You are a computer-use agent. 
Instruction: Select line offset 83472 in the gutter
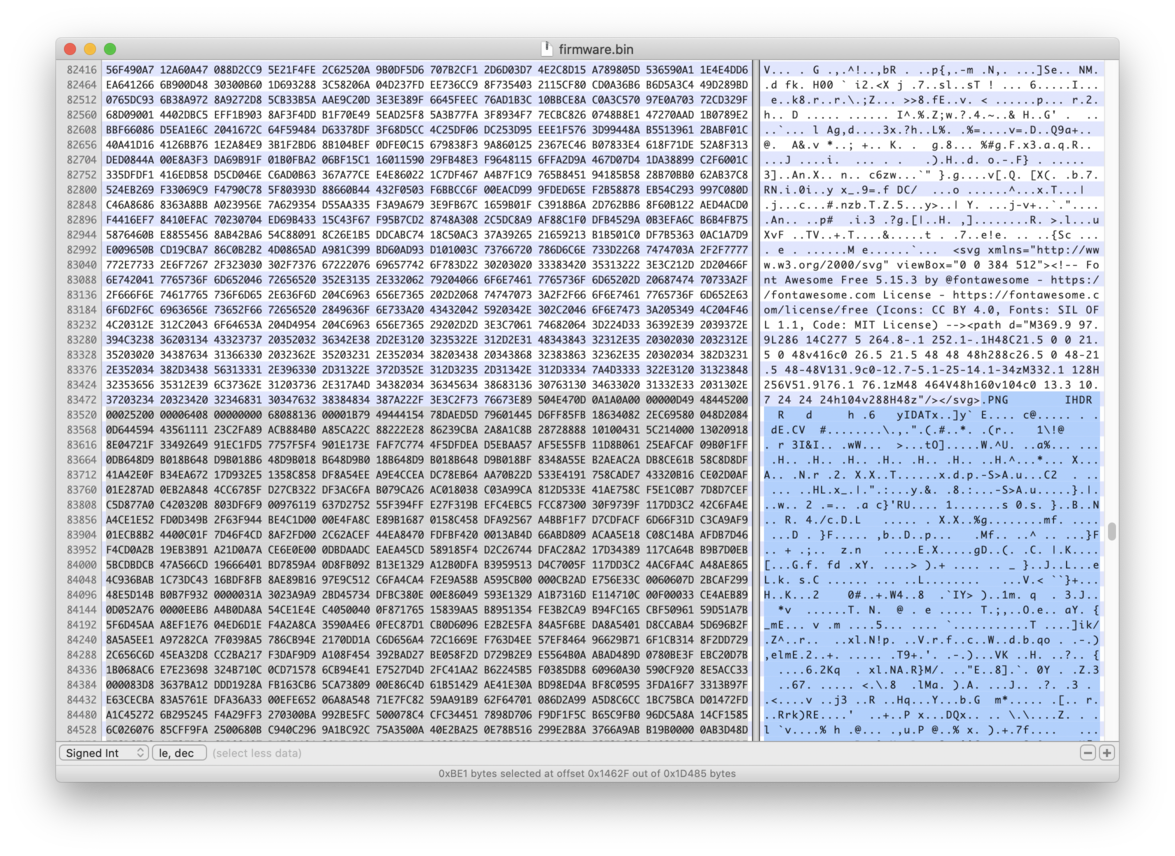click(x=81, y=400)
